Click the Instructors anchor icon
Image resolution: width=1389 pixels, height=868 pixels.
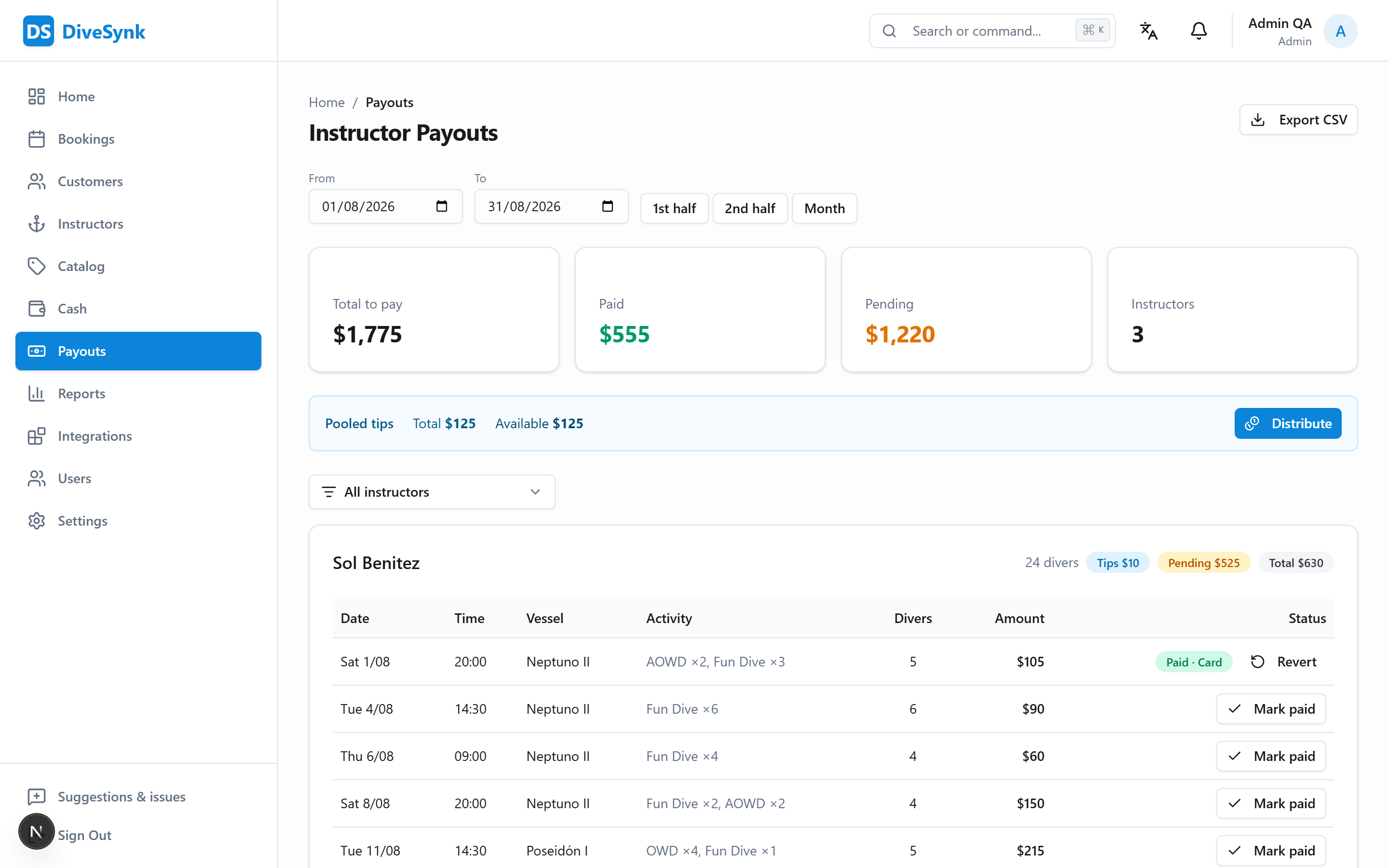click(x=37, y=224)
